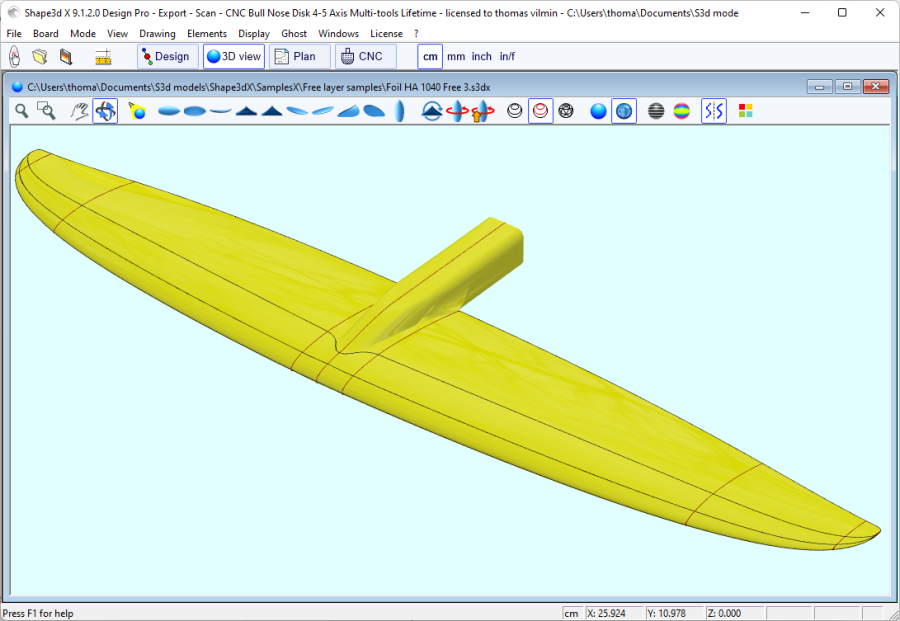
Task: Enable millimeter units by clicking mm
Action: click(x=455, y=56)
